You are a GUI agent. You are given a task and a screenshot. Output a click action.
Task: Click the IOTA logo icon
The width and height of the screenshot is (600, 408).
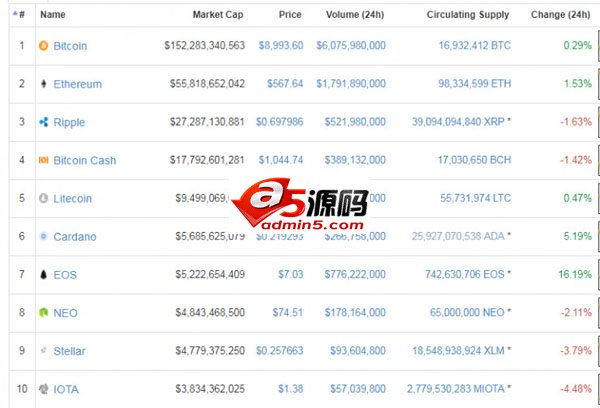tap(44, 389)
